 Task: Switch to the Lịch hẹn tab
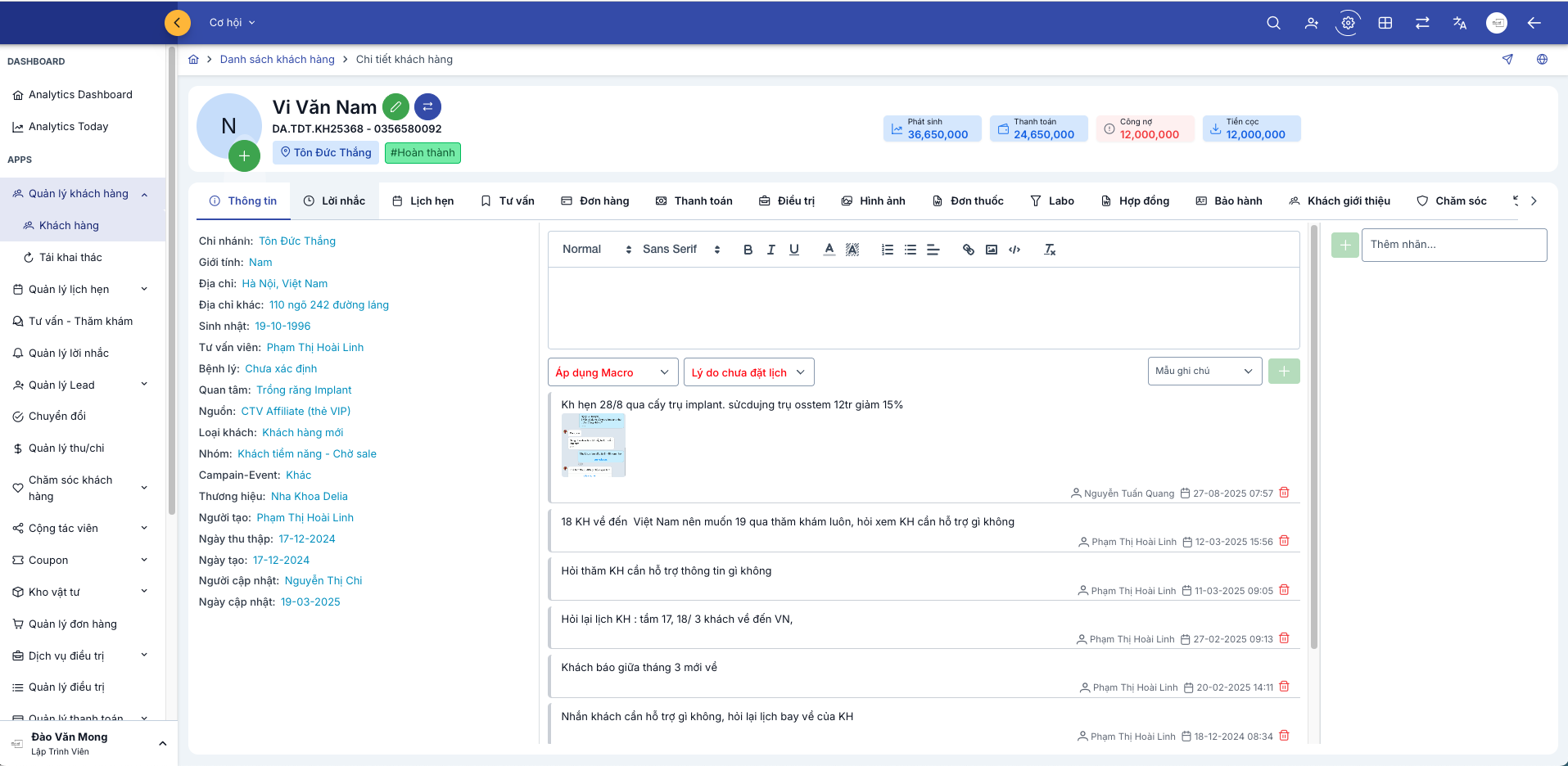click(423, 201)
